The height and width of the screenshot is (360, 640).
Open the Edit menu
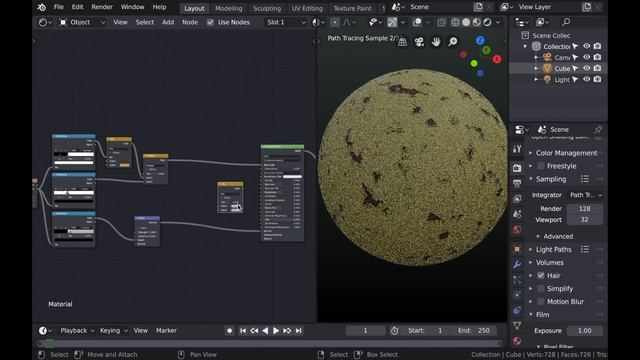(x=77, y=7)
